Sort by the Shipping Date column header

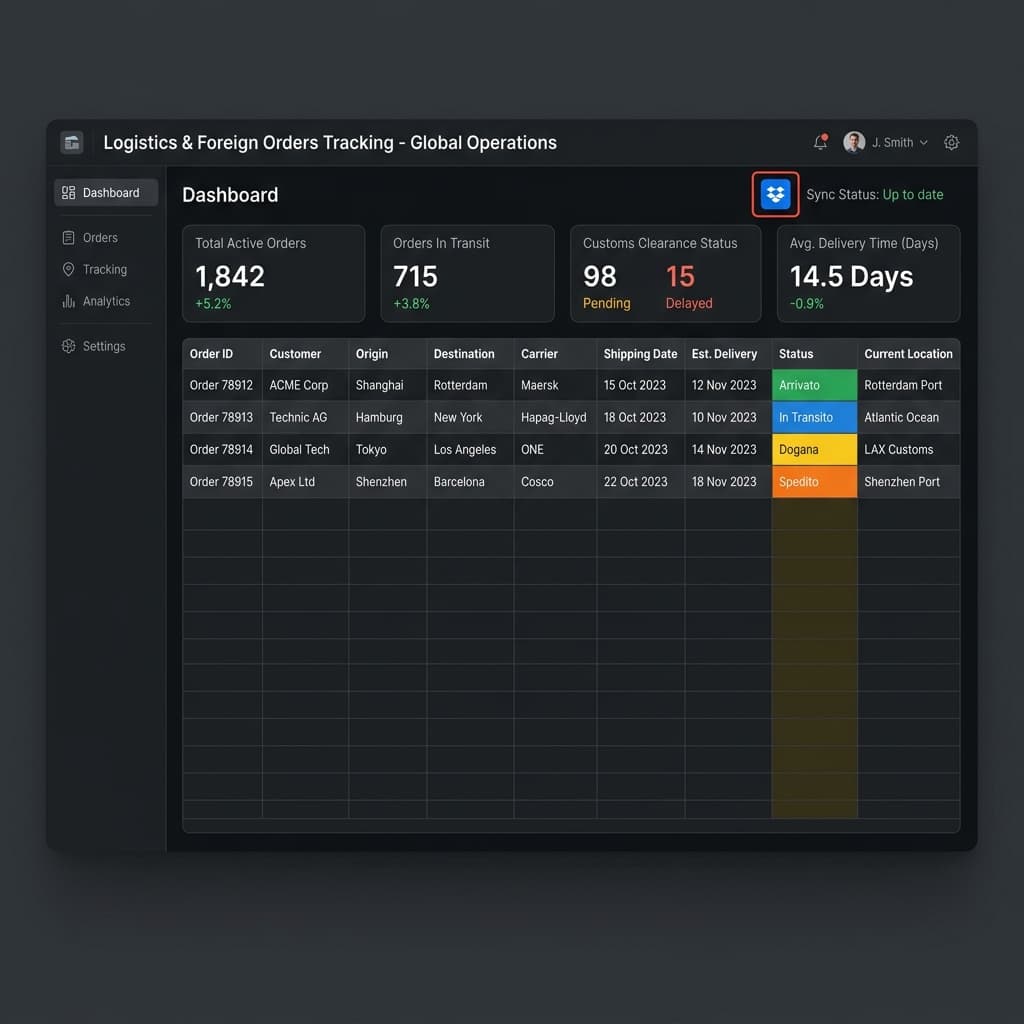pyautogui.click(x=640, y=354)
